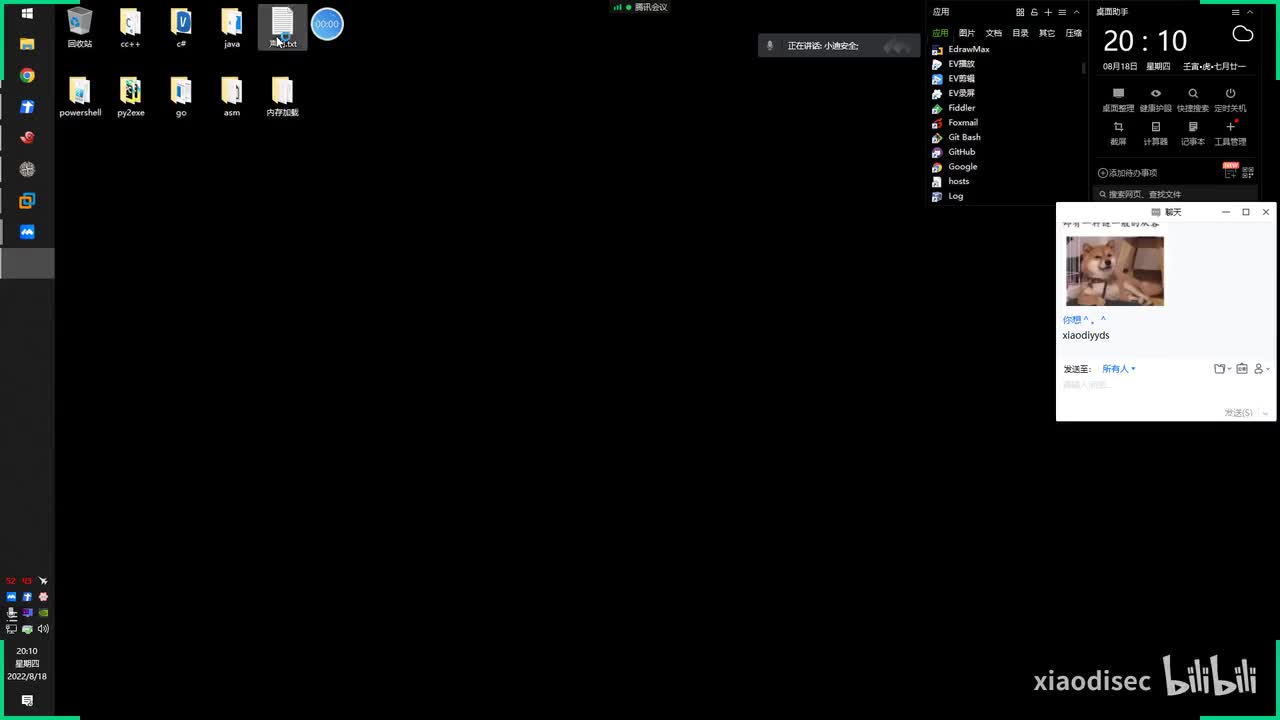The width and height of the screenshot is (1280, 720).
Task: Open the 内存加载 folder on the desktop
Action: coord(283,97)
